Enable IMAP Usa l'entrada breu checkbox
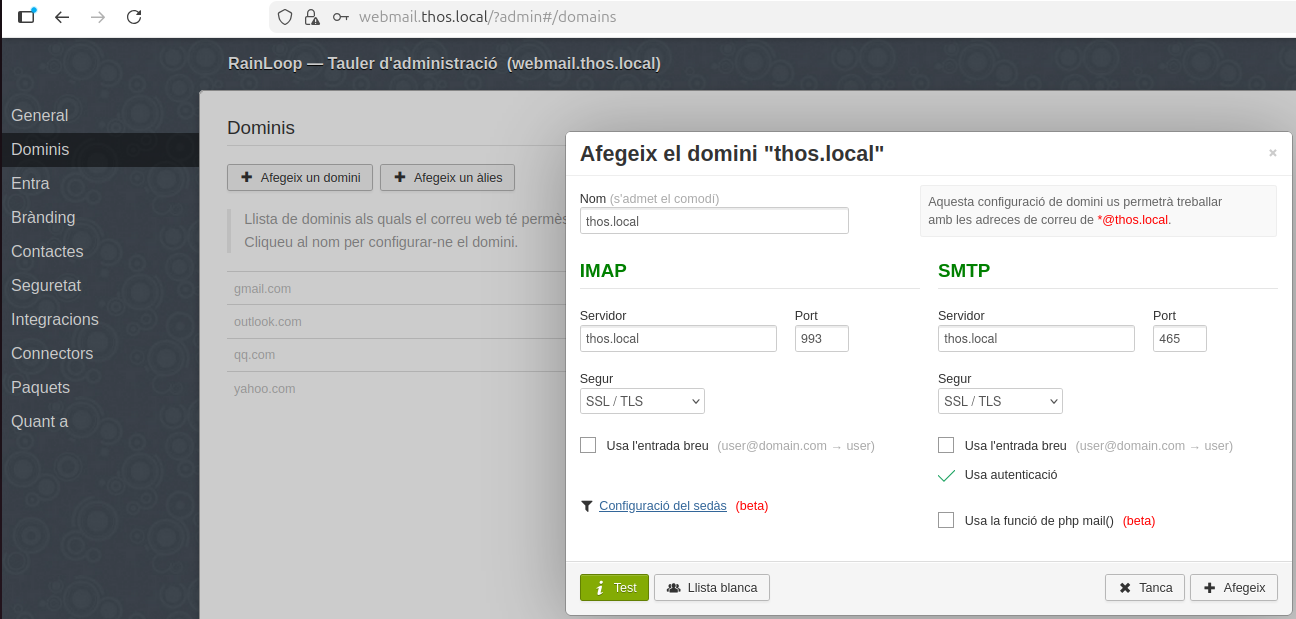 coord(588,445)
